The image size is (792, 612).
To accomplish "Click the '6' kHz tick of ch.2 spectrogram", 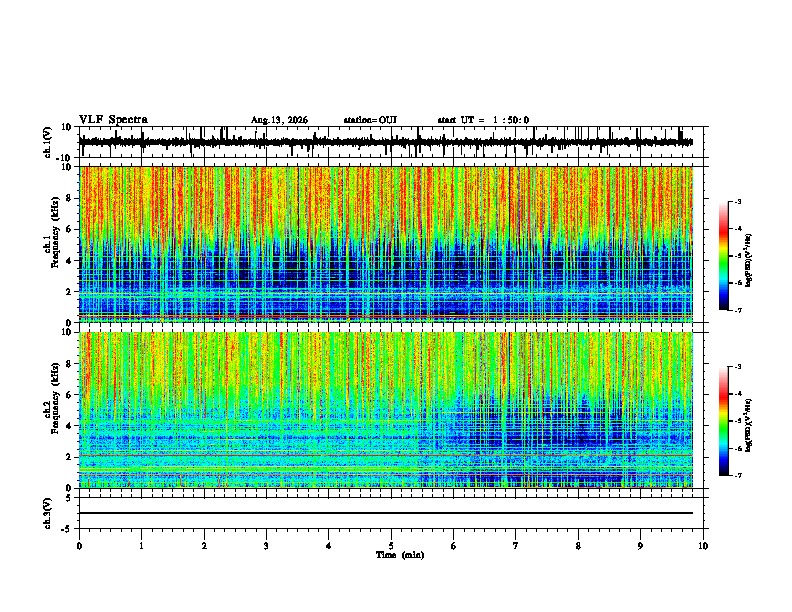I will 70,395.
